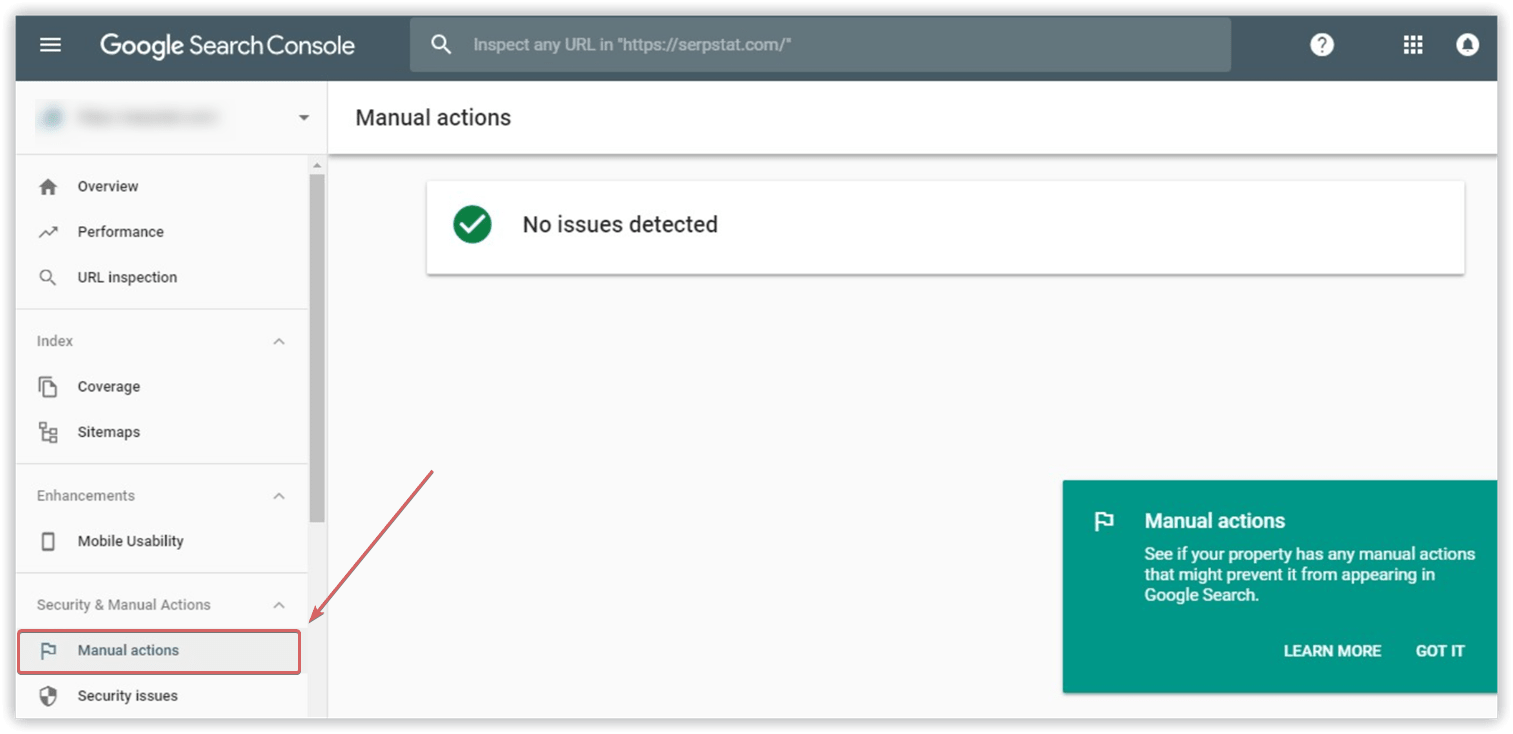Click the sidebar vertical scrollbar
This screenshot has width=1513, height=734.
pyautogui.click(x=317, y=350)
